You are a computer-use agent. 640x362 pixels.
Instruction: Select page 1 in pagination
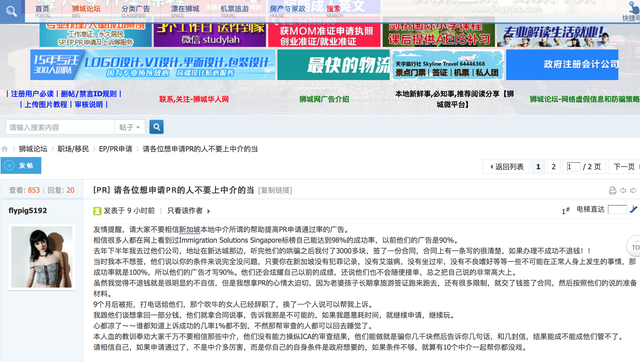(538, 167)
